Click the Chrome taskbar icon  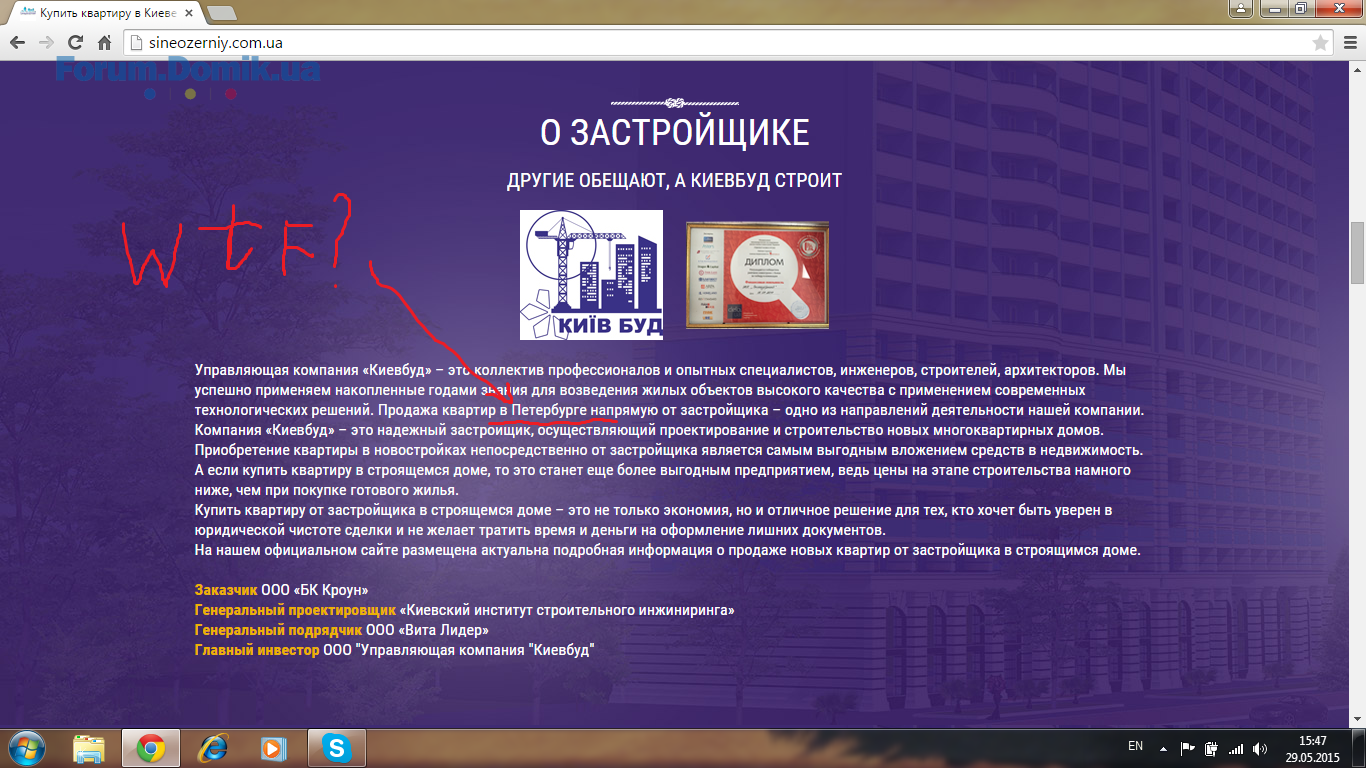click(151, 748)
